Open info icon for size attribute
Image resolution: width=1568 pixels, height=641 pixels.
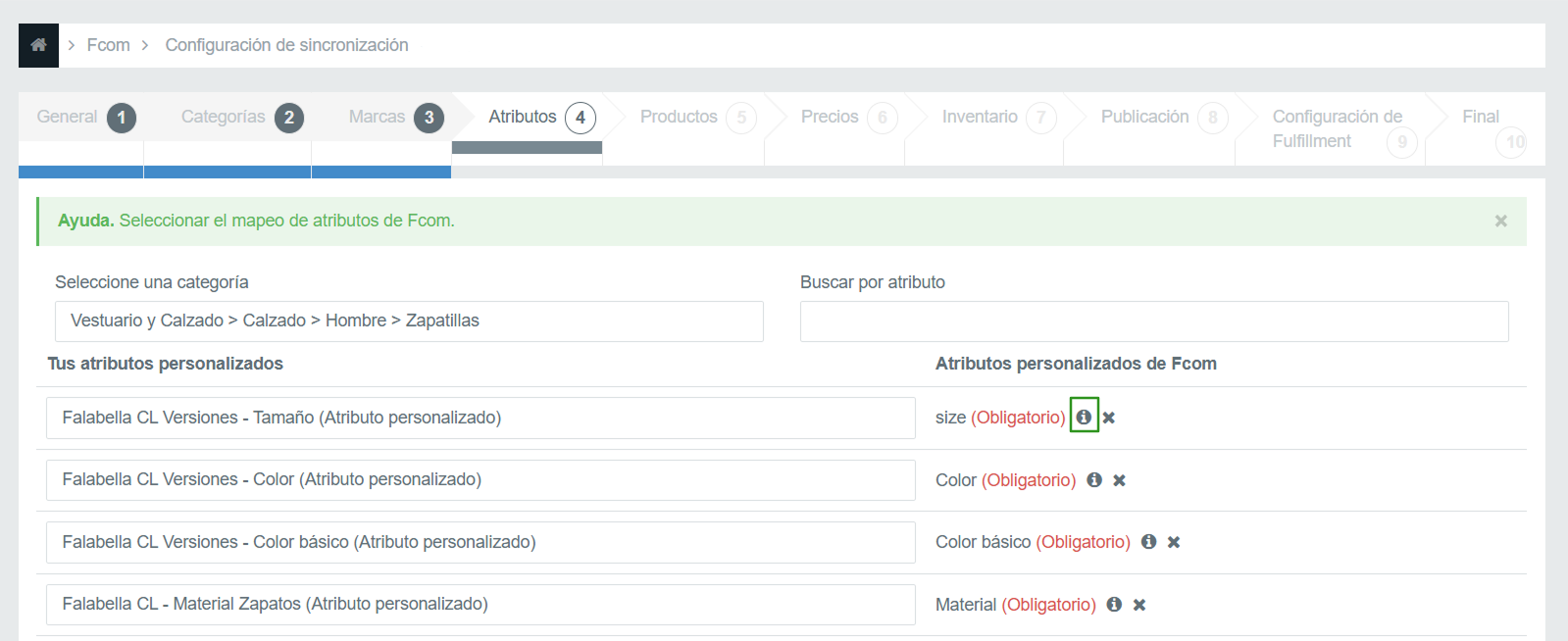(x=1084, y=417)
